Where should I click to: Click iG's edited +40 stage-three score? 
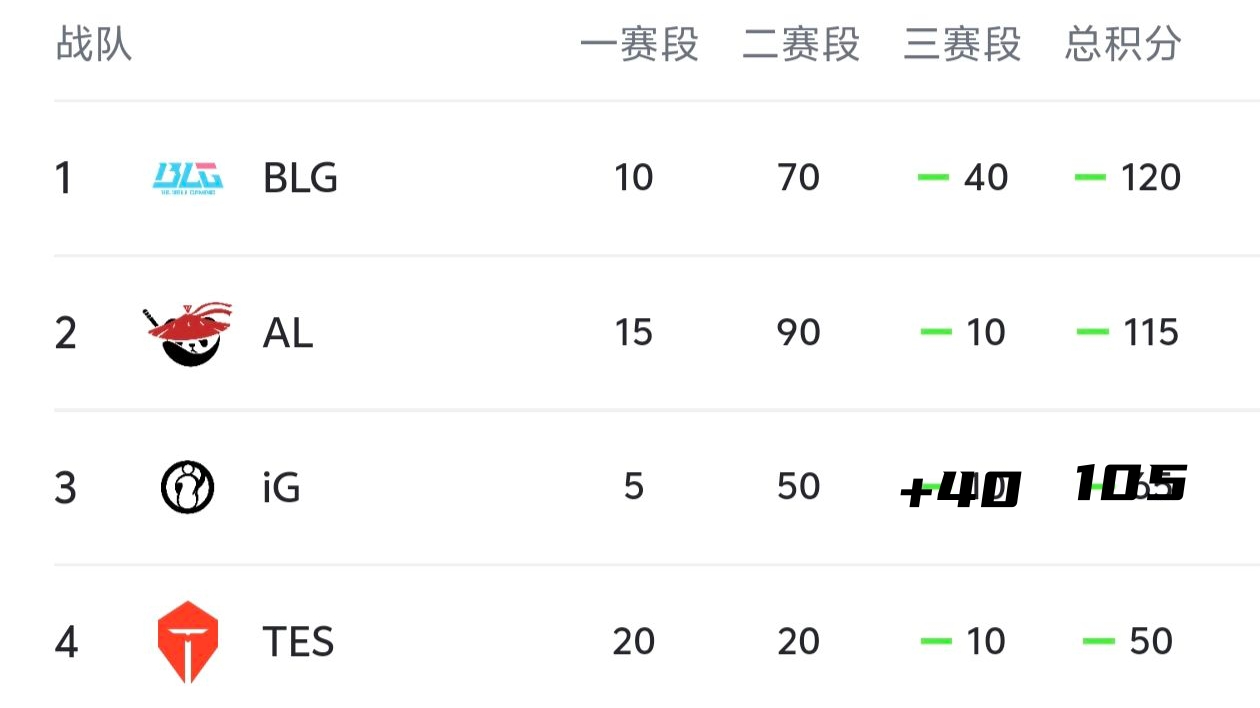click(x=960, y=491)
